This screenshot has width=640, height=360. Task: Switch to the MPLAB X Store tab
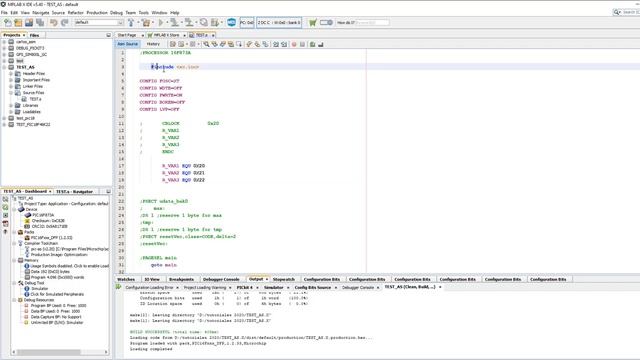[x=167, y=35]
